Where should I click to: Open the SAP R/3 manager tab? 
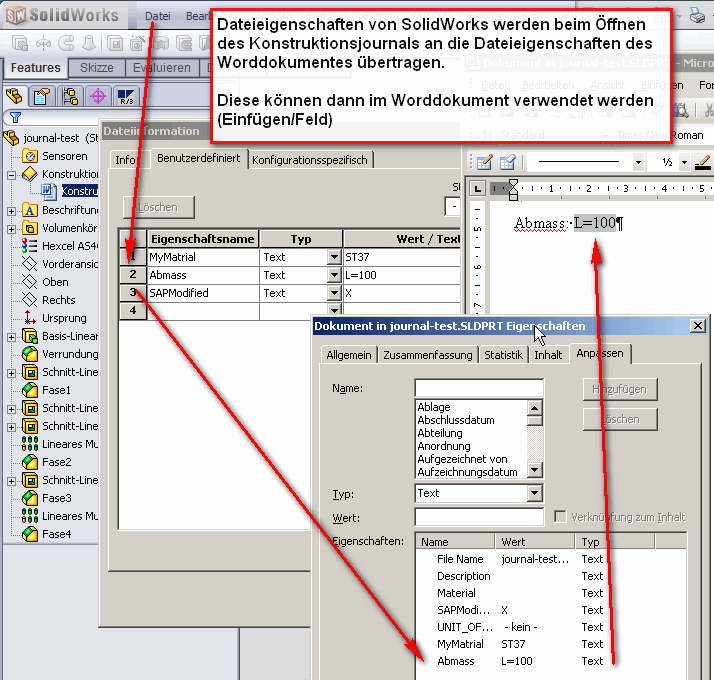pyautogui.click(x=126, y=97)
